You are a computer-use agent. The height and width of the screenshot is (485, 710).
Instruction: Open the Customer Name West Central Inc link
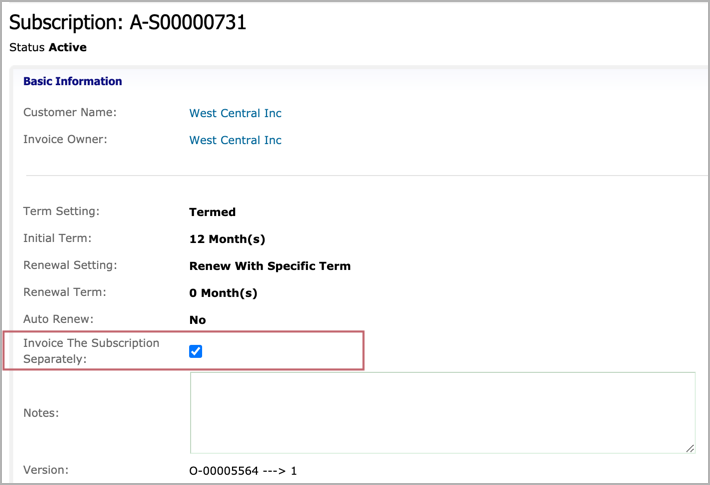tap(235, 113)
